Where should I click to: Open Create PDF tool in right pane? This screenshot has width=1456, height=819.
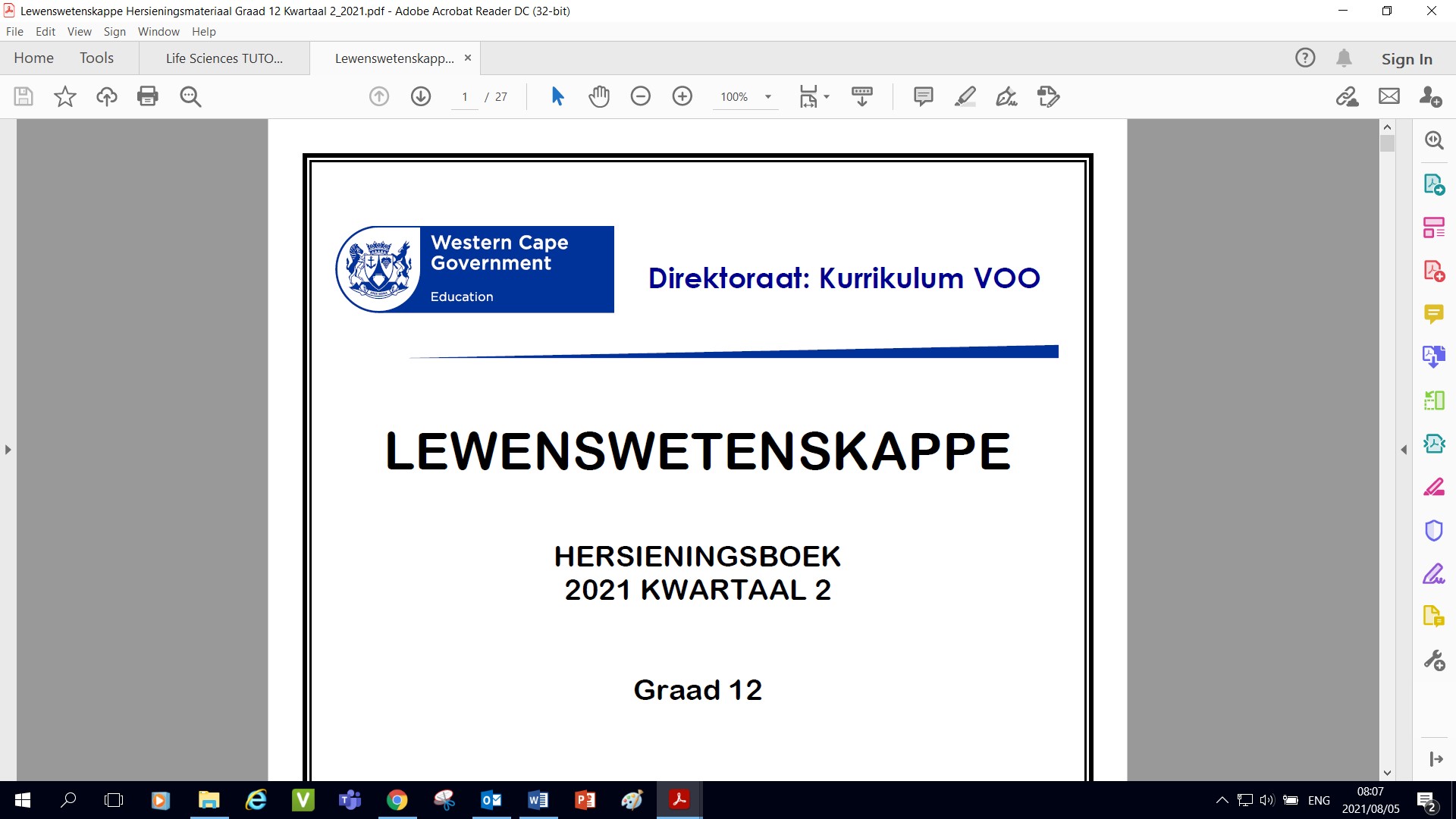1434,271
